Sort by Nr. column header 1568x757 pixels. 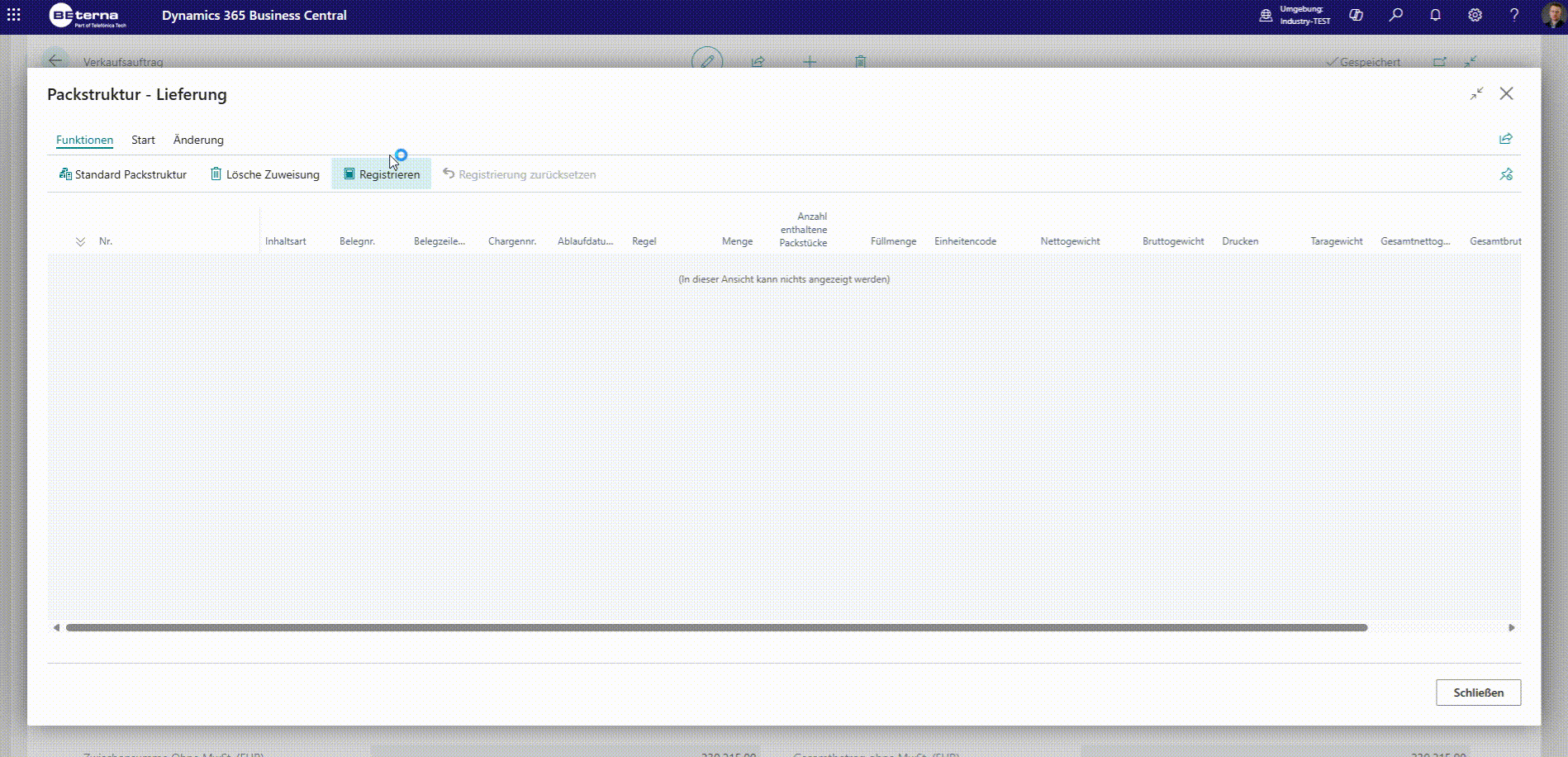pos(106,241)
